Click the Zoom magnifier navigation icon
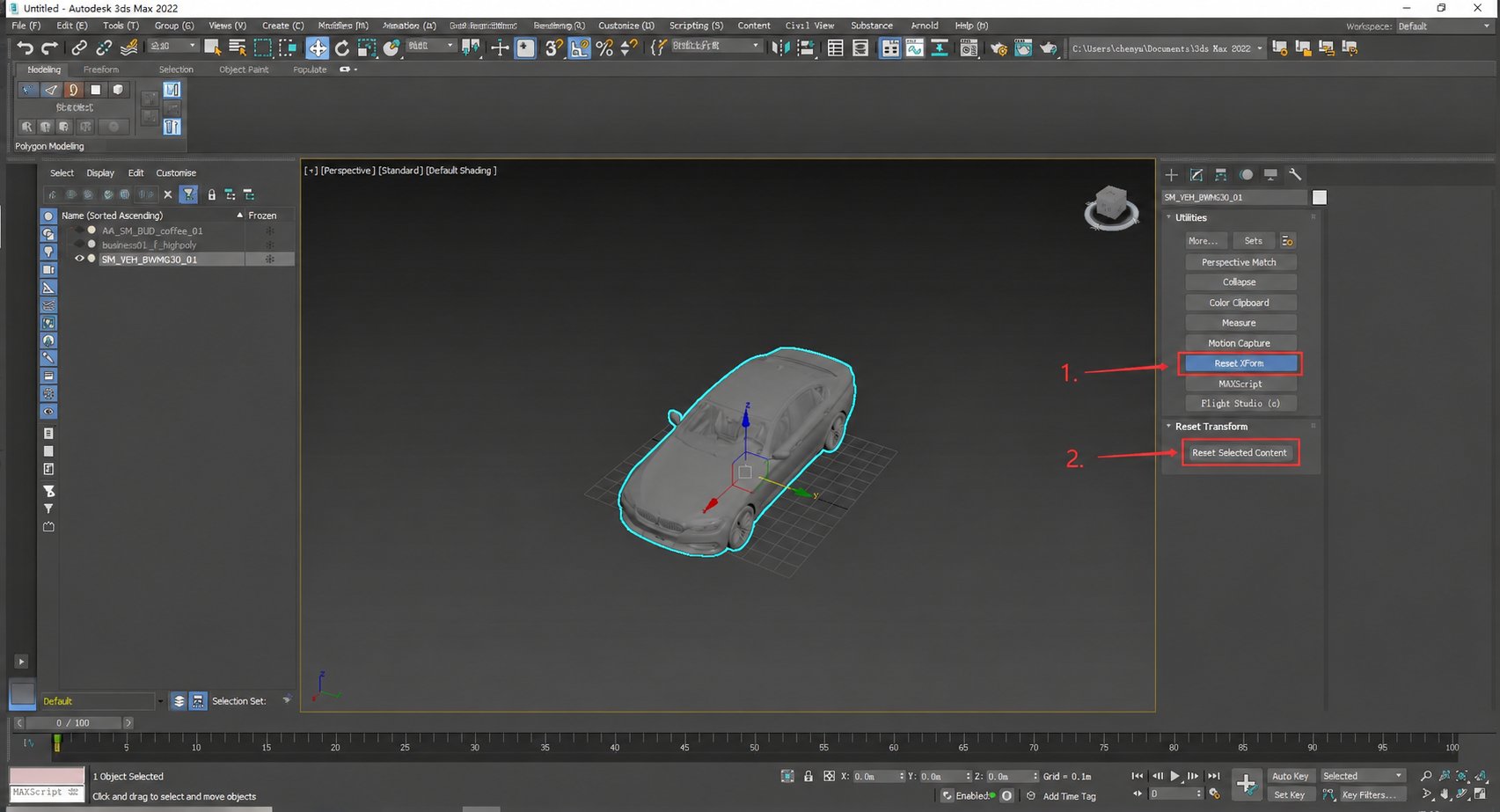 click(1426, 776)
